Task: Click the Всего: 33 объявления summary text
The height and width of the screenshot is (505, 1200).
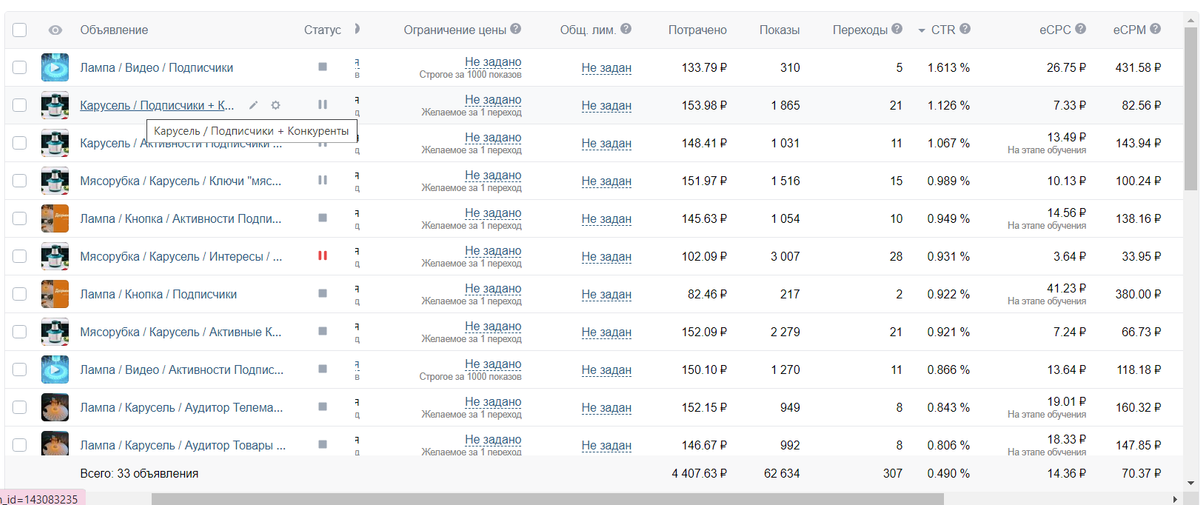Action: pyautogui.click(x=139, y=473)
